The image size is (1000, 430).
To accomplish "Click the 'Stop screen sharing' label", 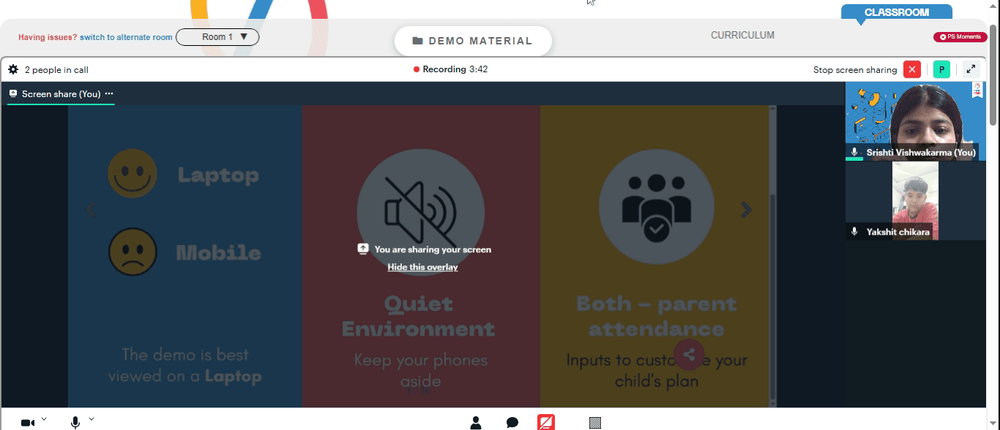I will click(x=855, y=70).
